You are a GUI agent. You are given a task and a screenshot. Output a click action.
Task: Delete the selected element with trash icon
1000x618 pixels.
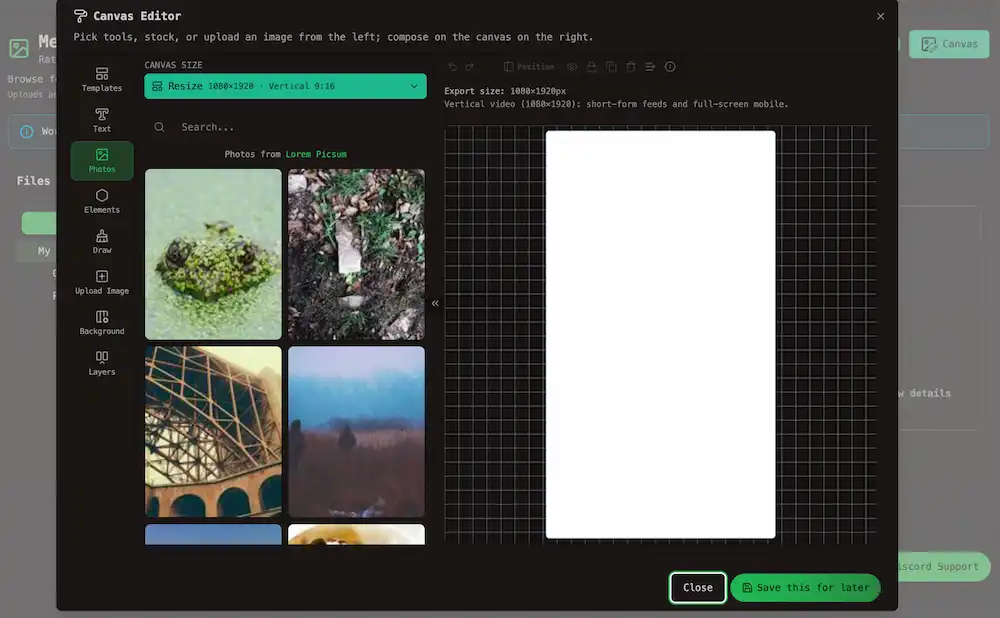(x=631, y=66)
